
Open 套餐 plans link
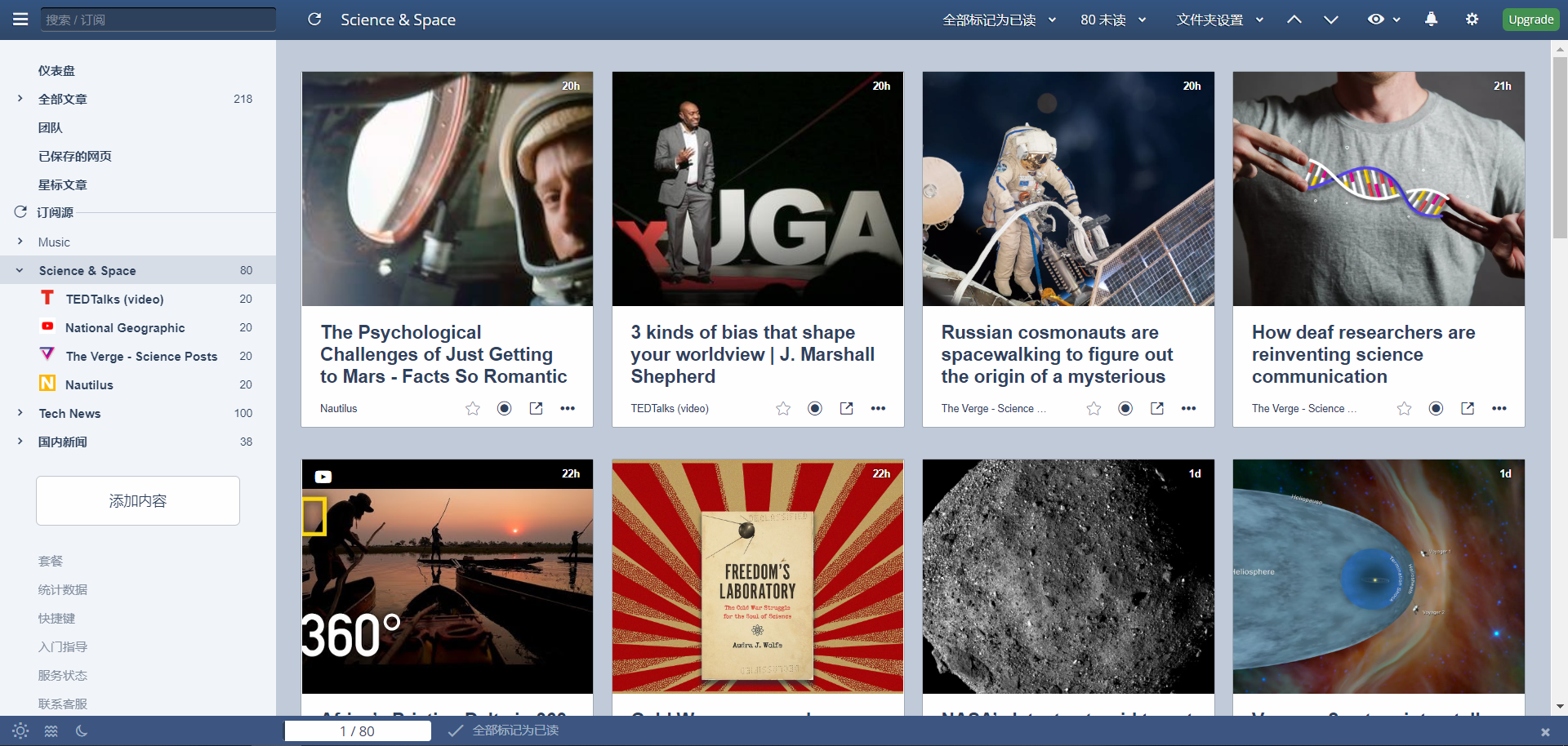click(50, 561)
